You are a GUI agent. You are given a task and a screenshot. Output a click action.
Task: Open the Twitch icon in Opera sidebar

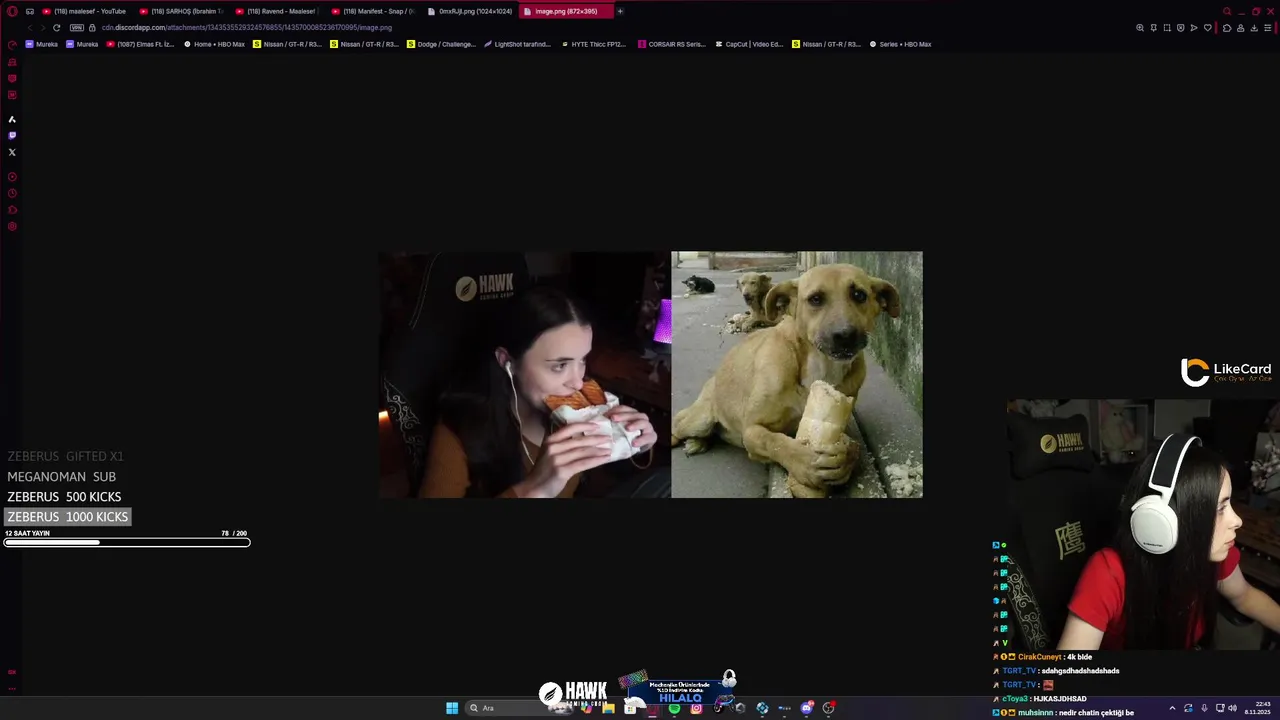(x=12, y=135)
